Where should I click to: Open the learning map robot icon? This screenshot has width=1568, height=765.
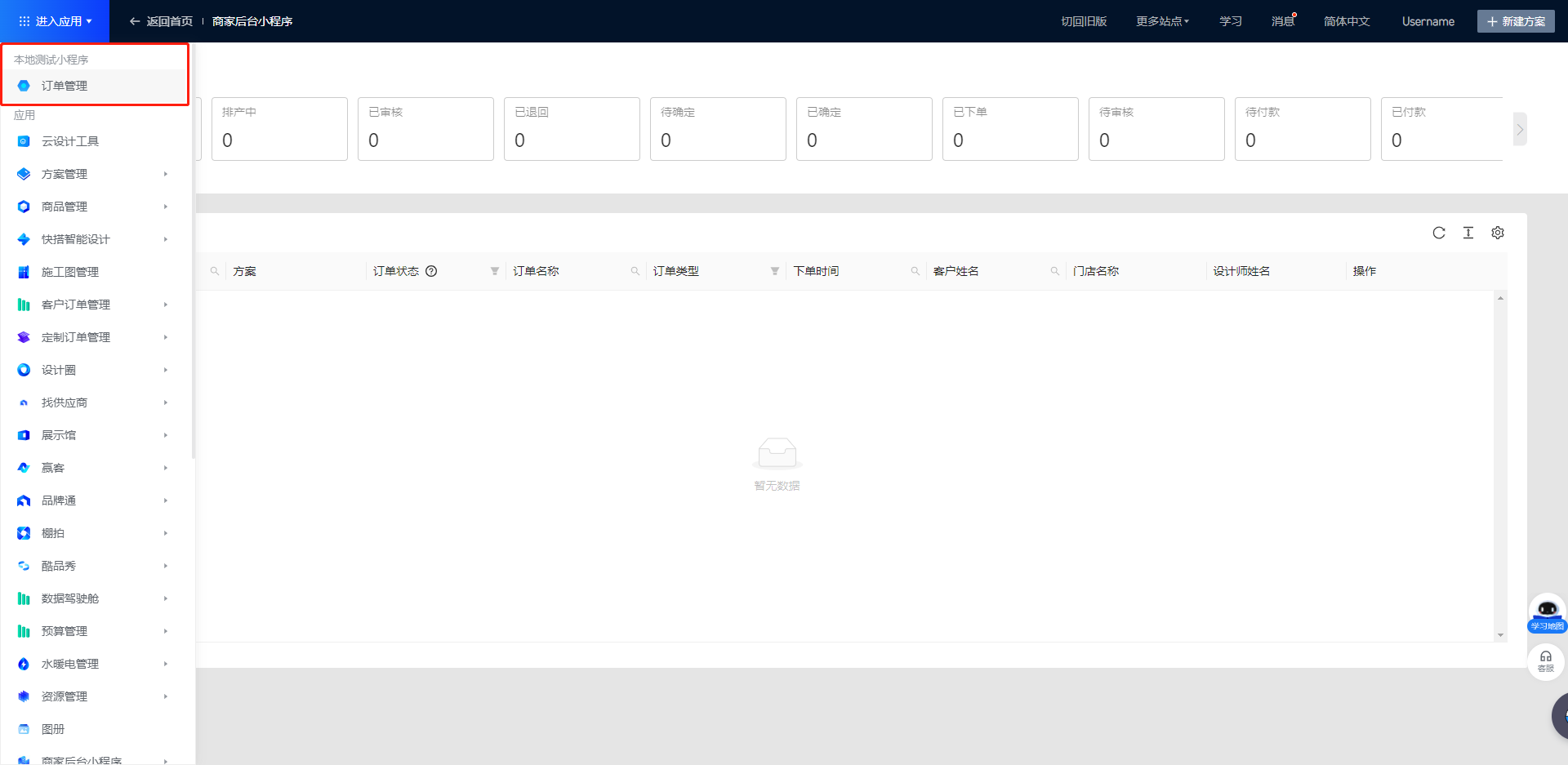(x=1547, y=612)
